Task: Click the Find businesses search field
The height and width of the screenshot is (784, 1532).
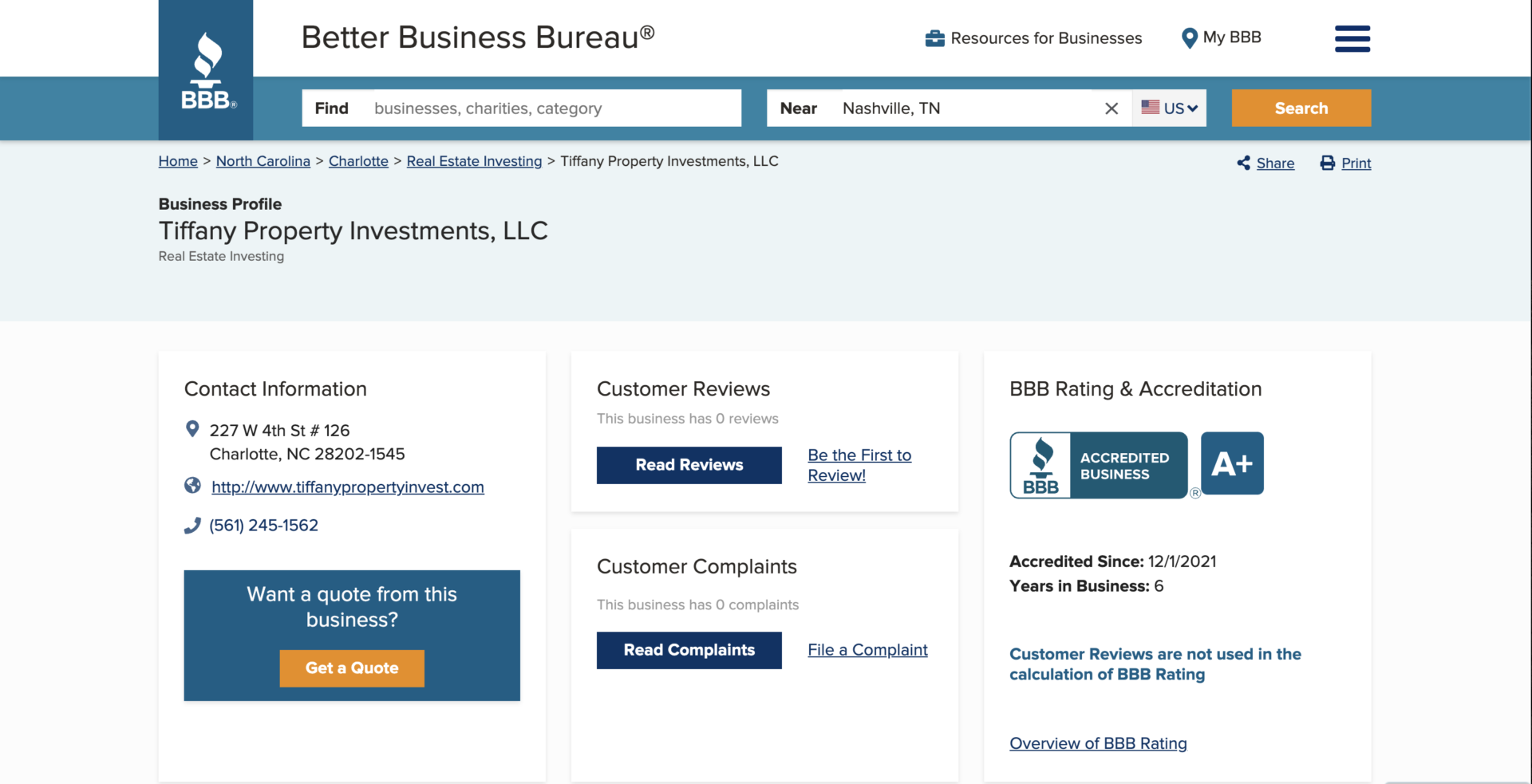Action: [x=551, y=108]
